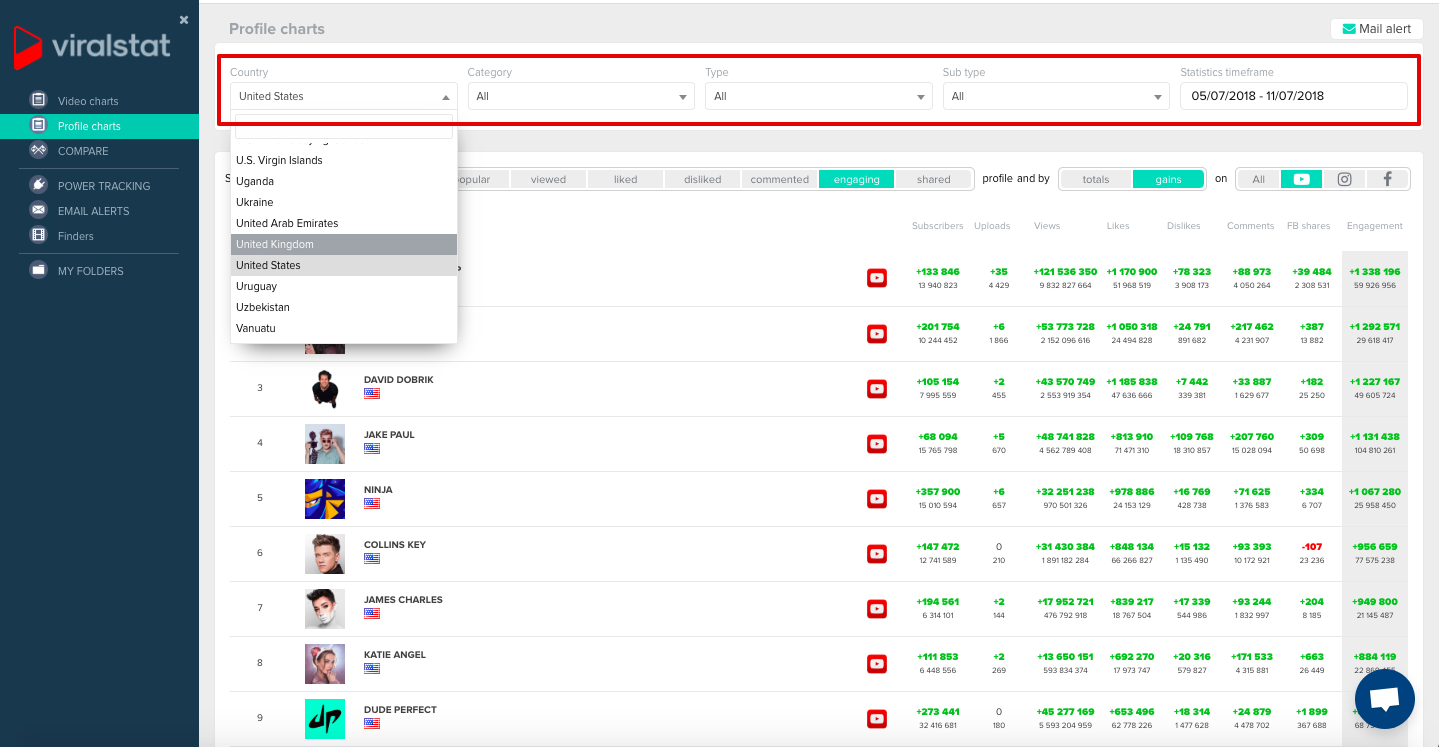Switch sorting to shared
The width and height of the screenshot is (1439, 747).
coord(933,179)
